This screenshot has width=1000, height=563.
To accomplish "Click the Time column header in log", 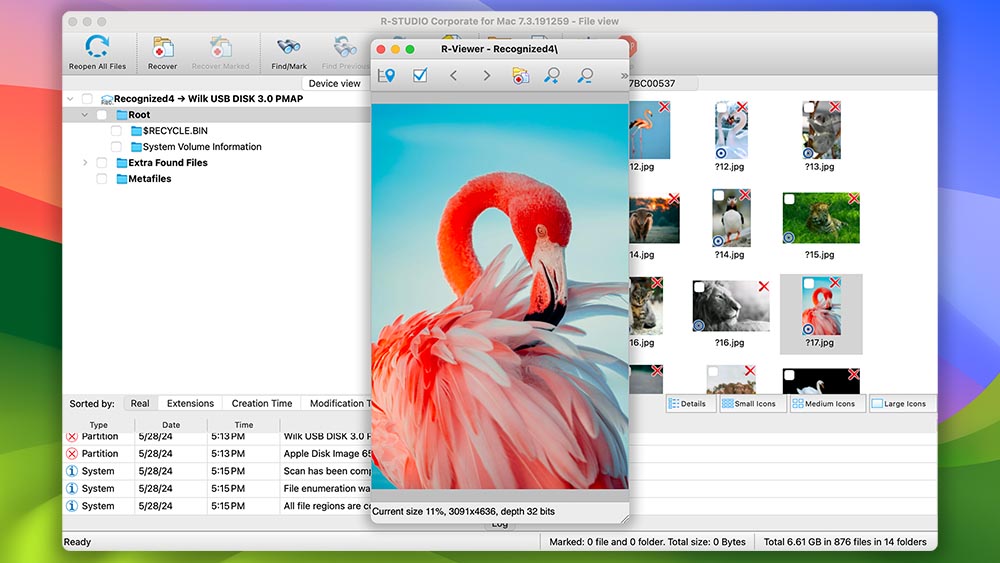I will pyautogui.click(x=244, y=425).
